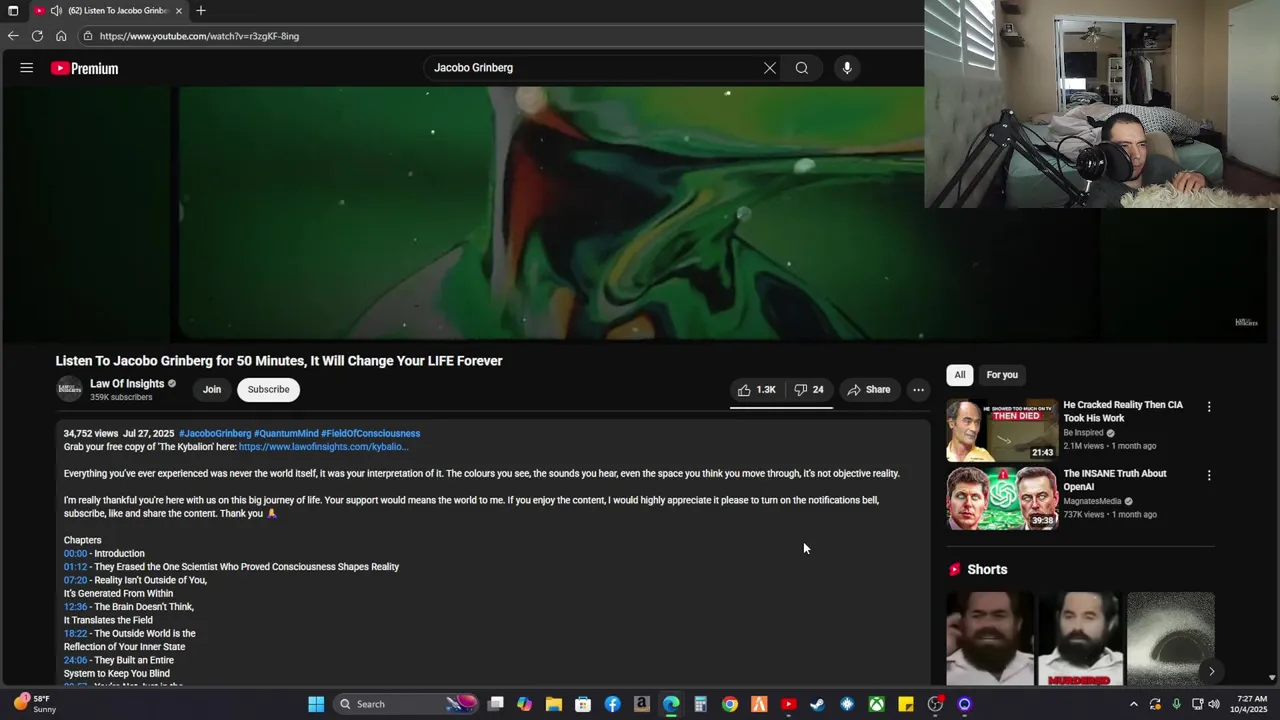Open the black hole Shorts thumbnail
Screen dimensions: 1280x720
(x=1171, y=639)
